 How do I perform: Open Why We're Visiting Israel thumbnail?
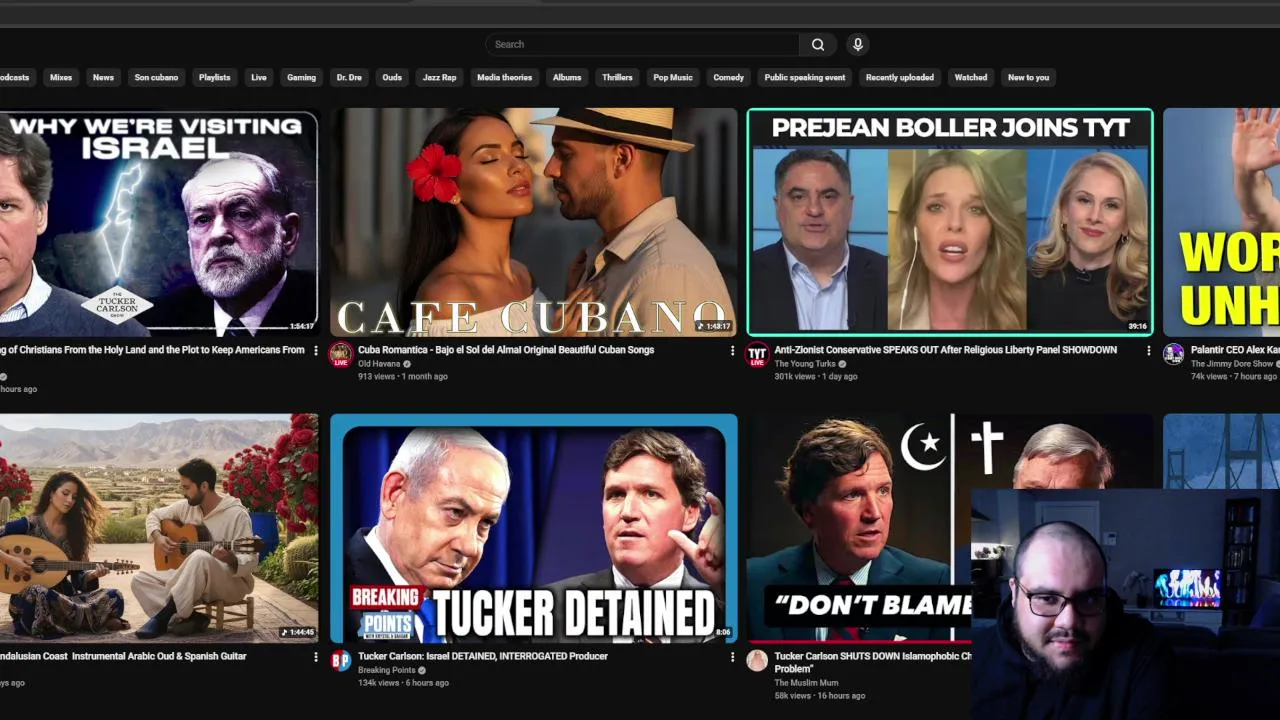(x=159, y=222)
